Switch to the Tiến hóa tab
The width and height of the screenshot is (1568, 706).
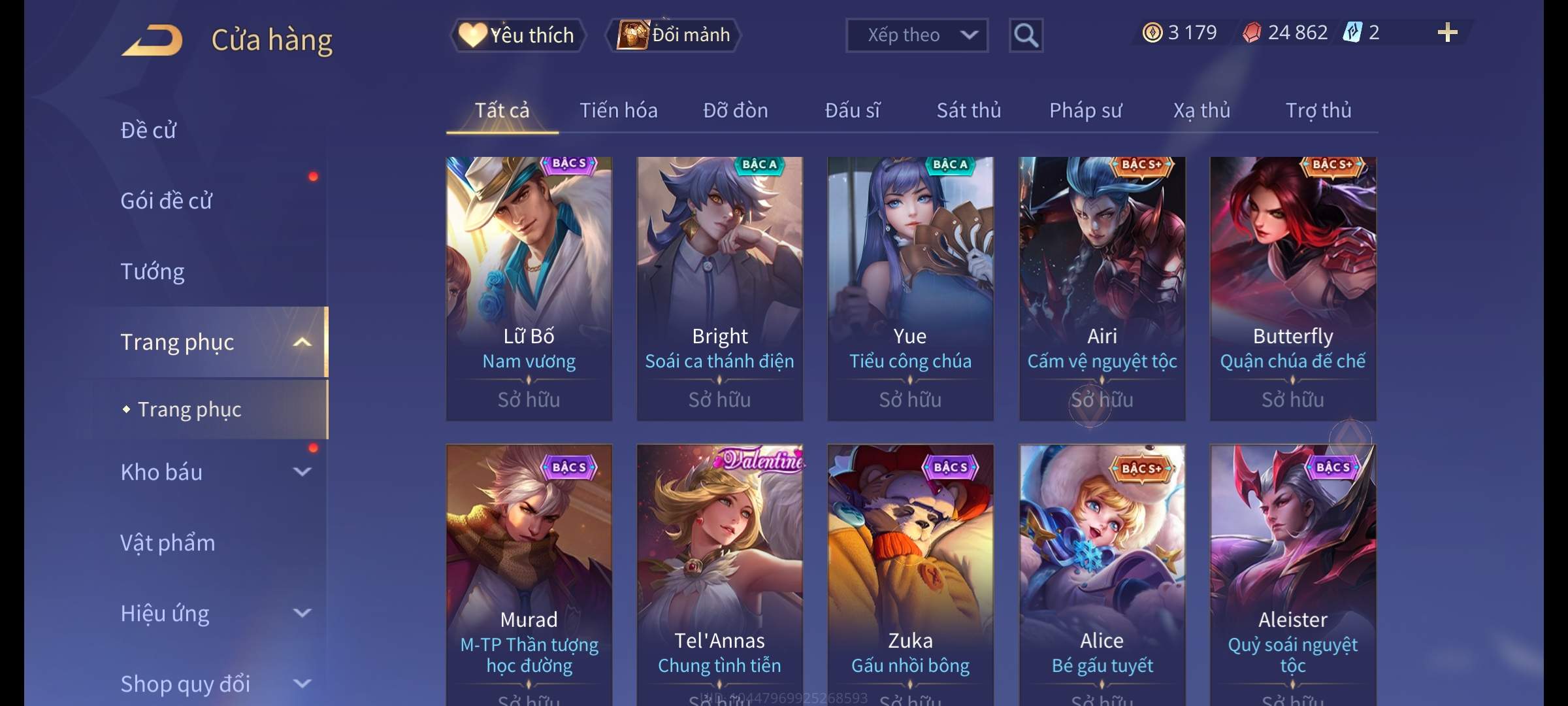(x=618, y=110)
